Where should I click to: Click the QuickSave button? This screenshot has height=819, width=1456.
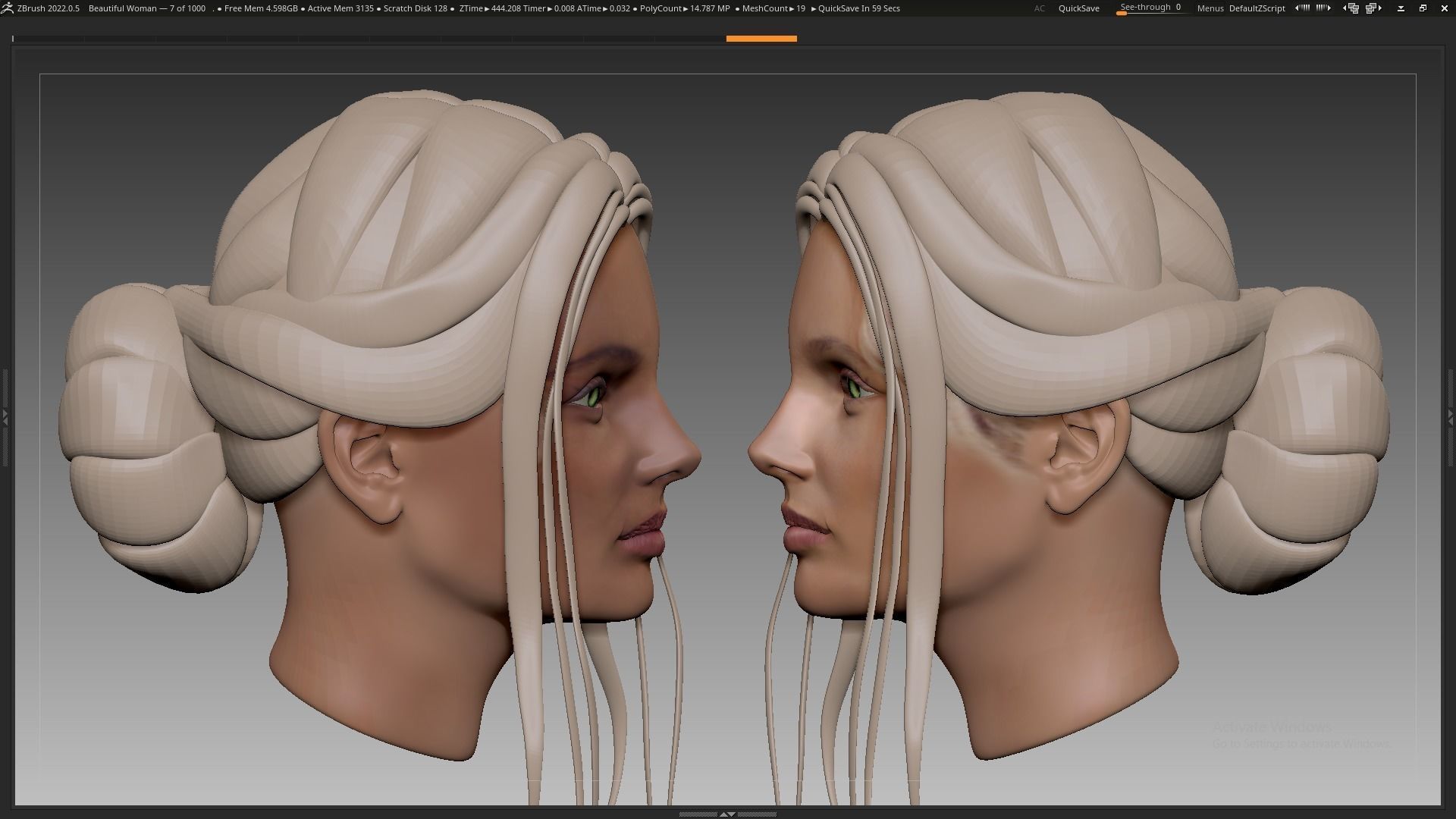1078,8
